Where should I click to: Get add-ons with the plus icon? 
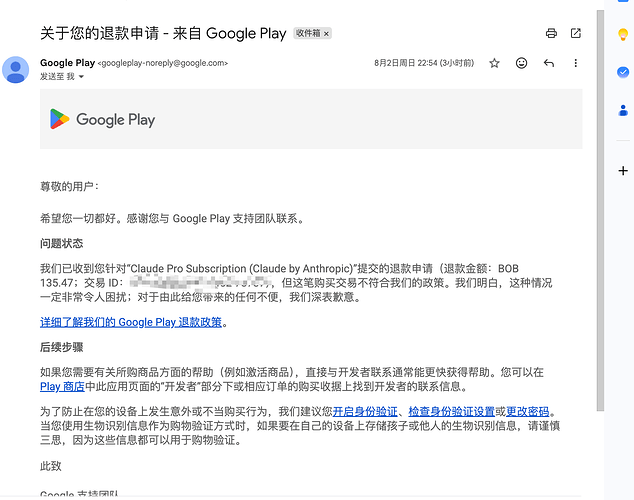tap(623, 171)
